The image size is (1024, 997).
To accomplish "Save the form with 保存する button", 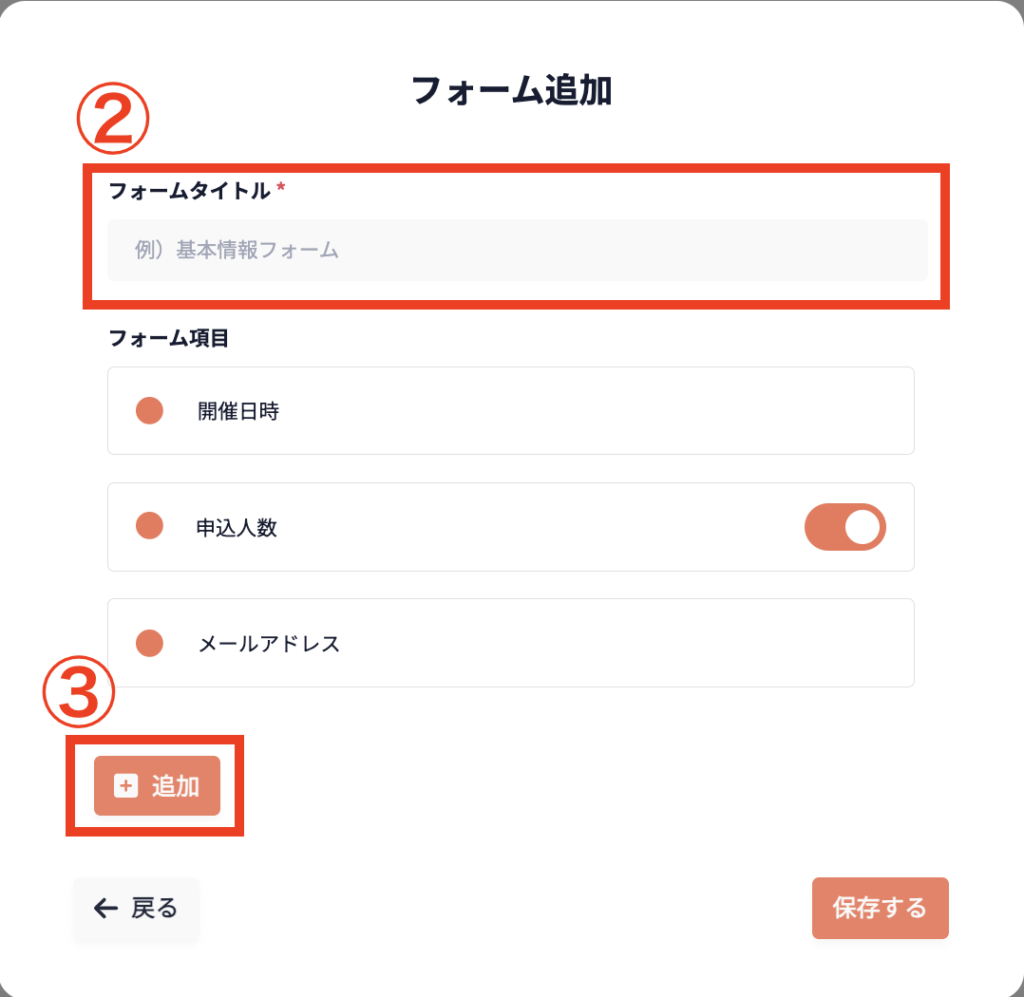I will 880,908.
